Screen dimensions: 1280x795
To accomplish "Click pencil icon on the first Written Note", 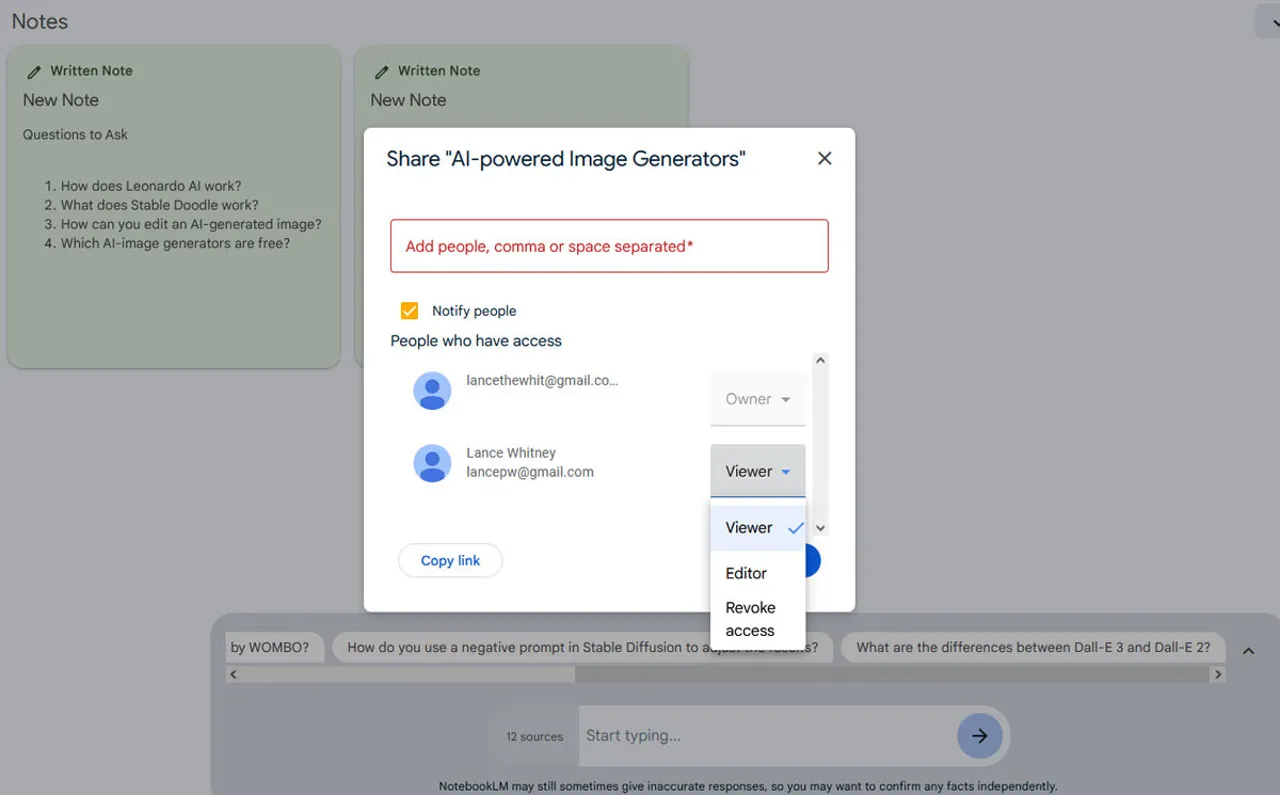I will pyautogui.click(x=34, y=72).
